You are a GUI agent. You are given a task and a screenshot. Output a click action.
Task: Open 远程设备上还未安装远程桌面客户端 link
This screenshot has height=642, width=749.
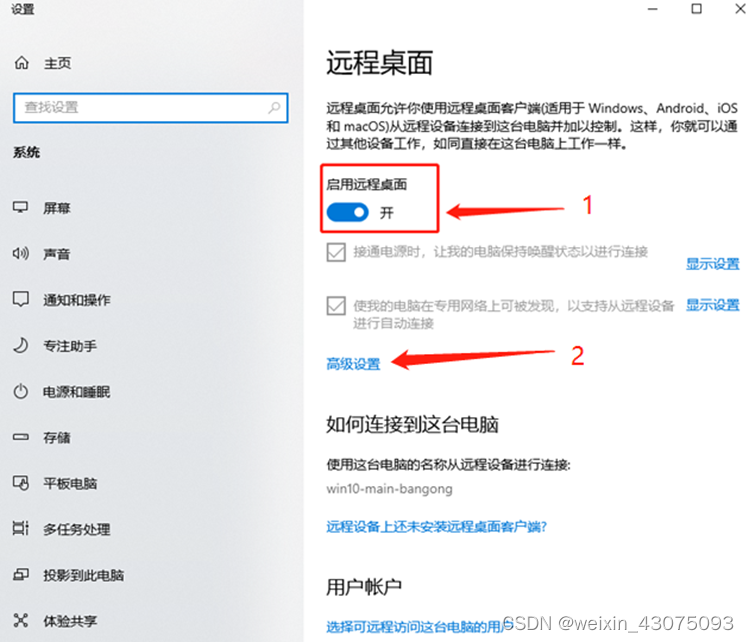point(436,526)
